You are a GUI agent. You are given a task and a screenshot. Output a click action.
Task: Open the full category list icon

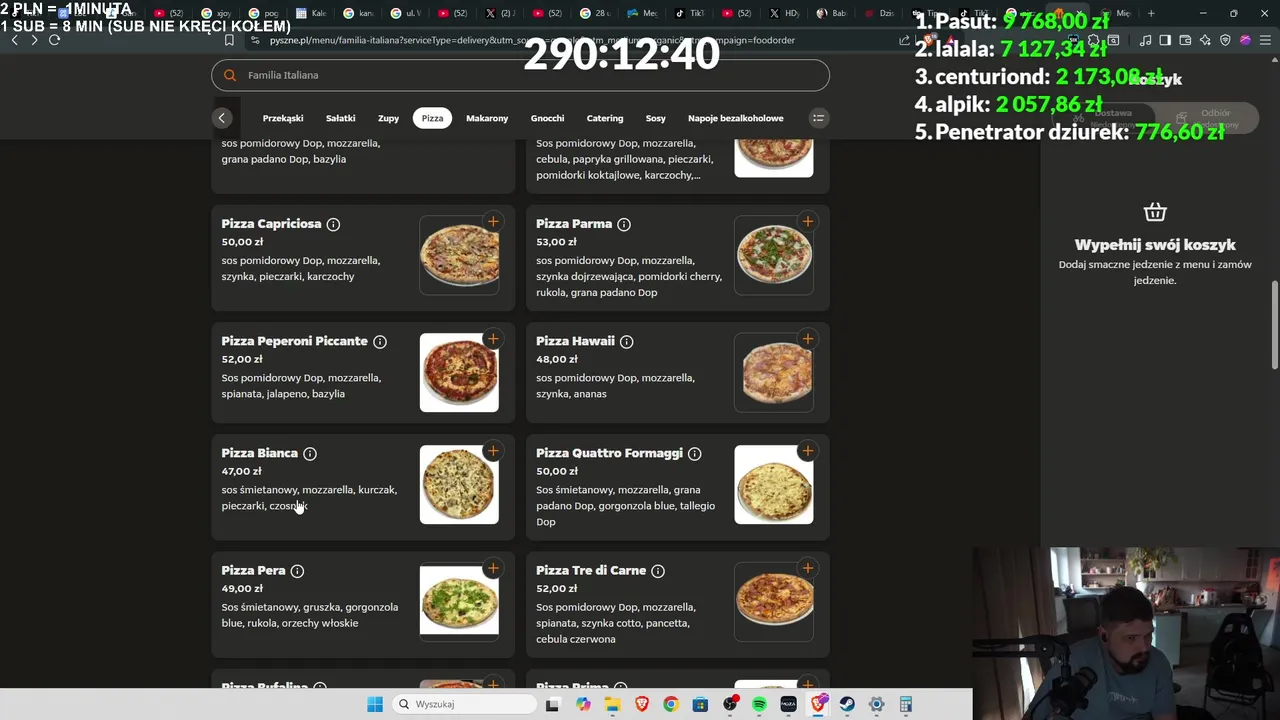[x=818, y=118]
